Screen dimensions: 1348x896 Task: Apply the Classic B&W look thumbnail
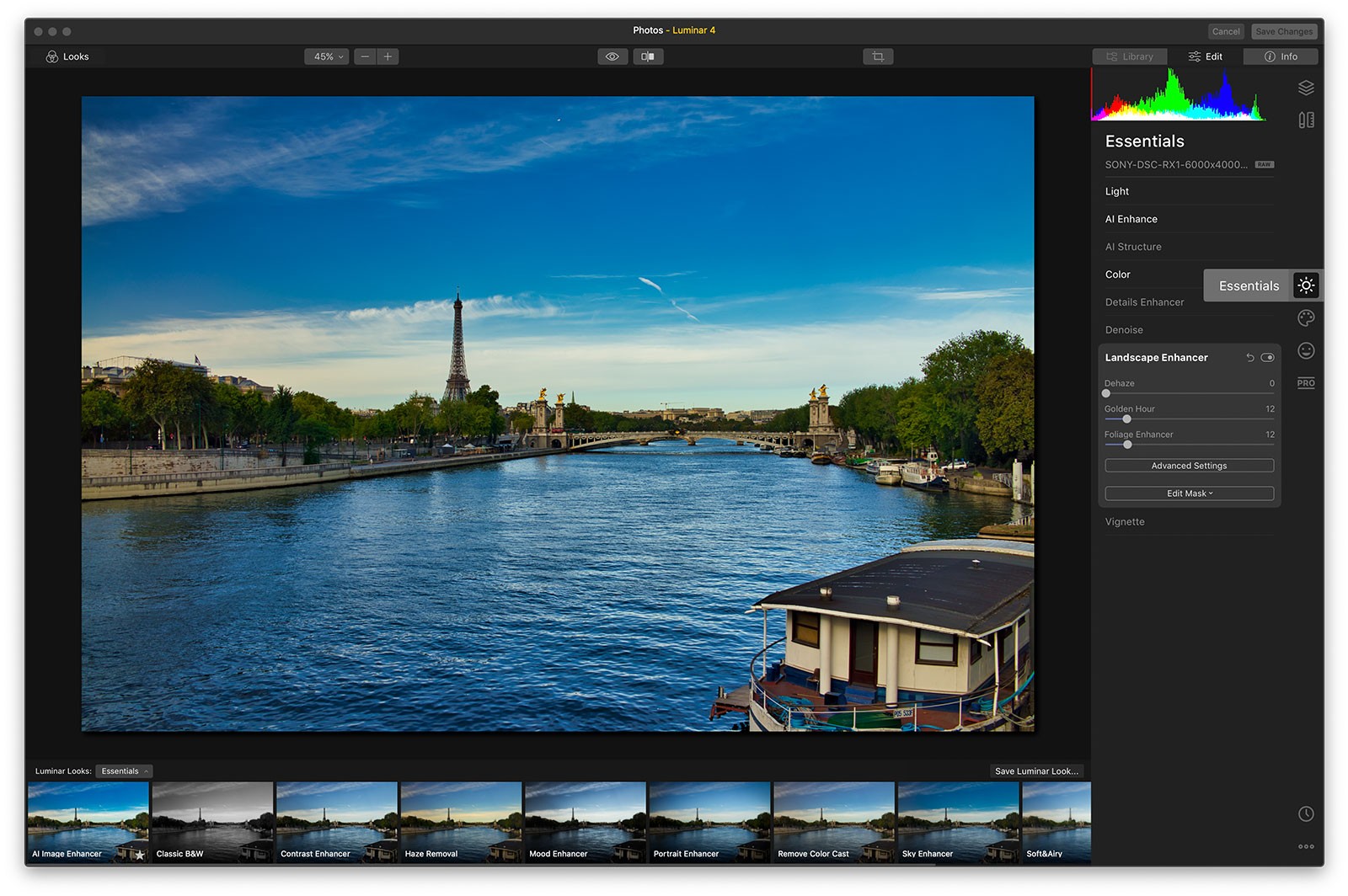coord(212,821)
